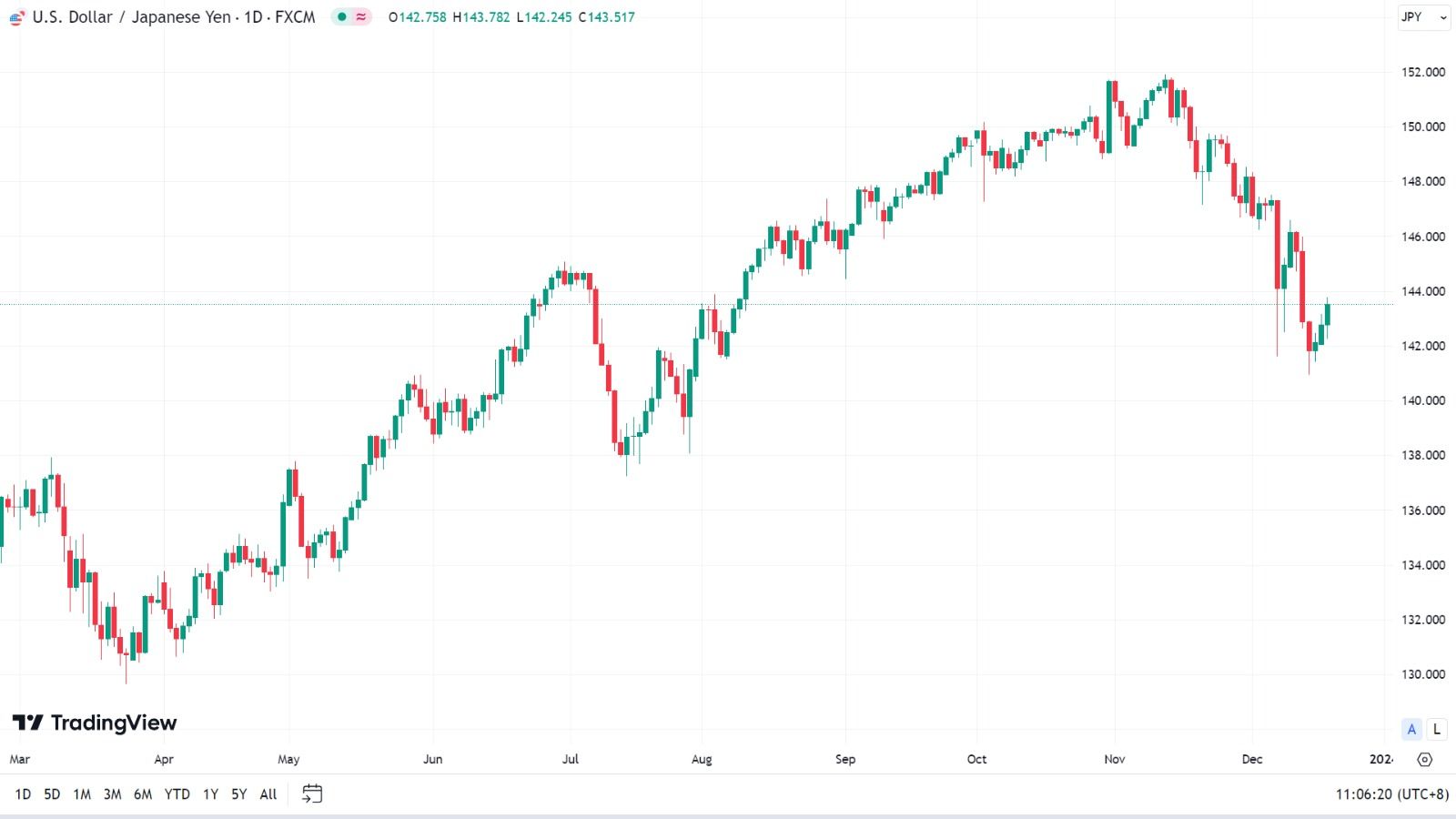Choose the 3M date range
This screenshot has width=1456, height=819.
(x=112, y=794)
